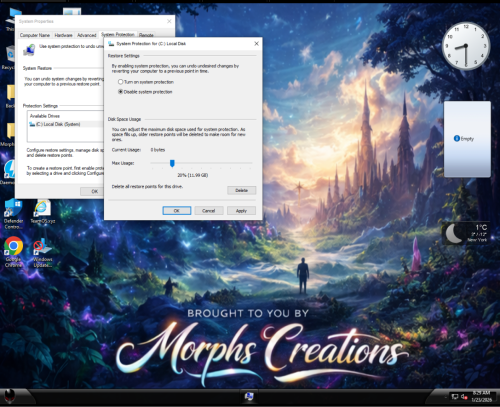Select Disable system protection radio button
The image size is (500, 407).
[x=121, y=92]
